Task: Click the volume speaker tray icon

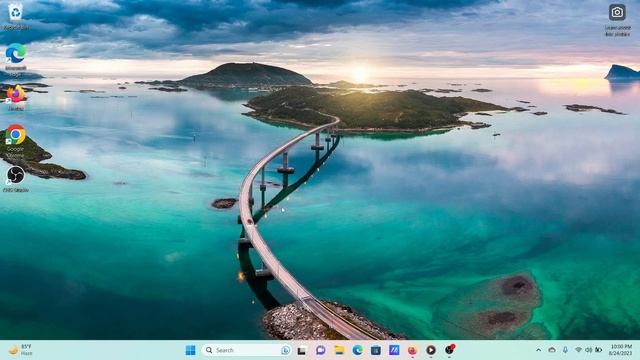Action: (589, 350)
